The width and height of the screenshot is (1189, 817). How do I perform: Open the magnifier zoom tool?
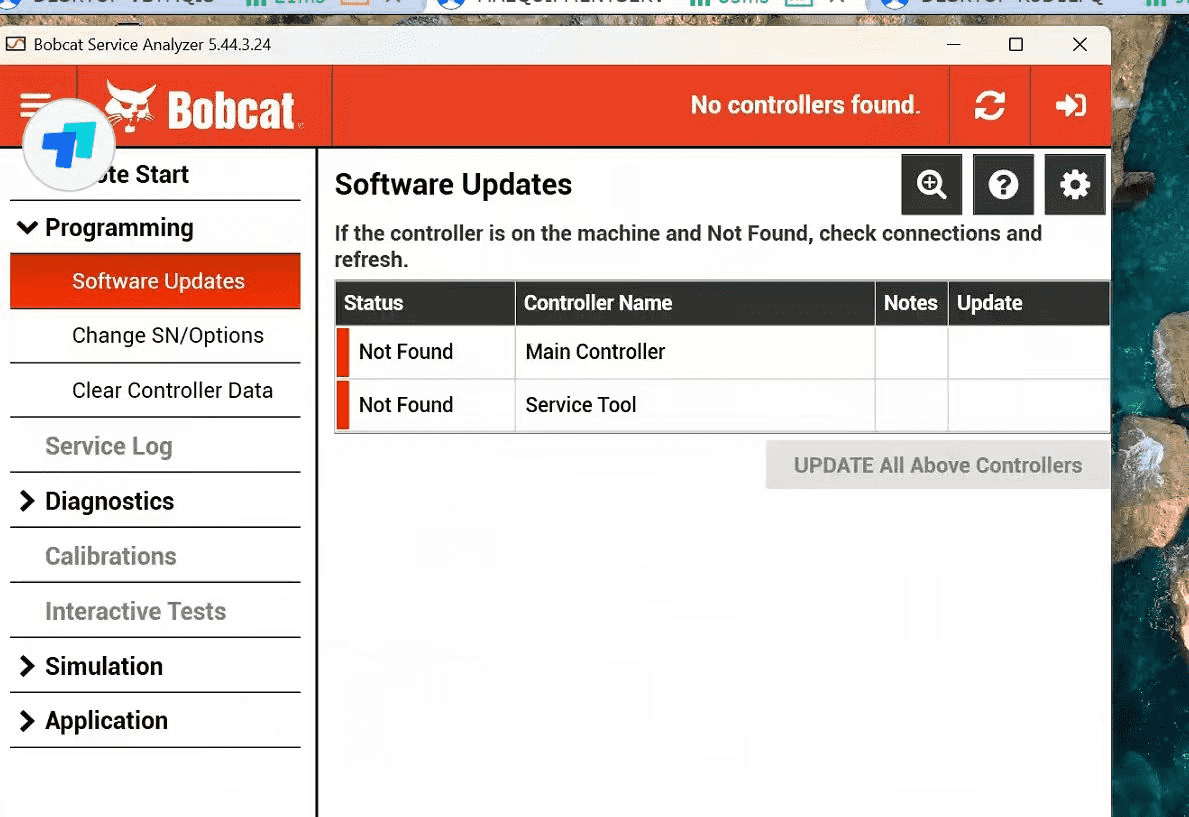point(931,184)
